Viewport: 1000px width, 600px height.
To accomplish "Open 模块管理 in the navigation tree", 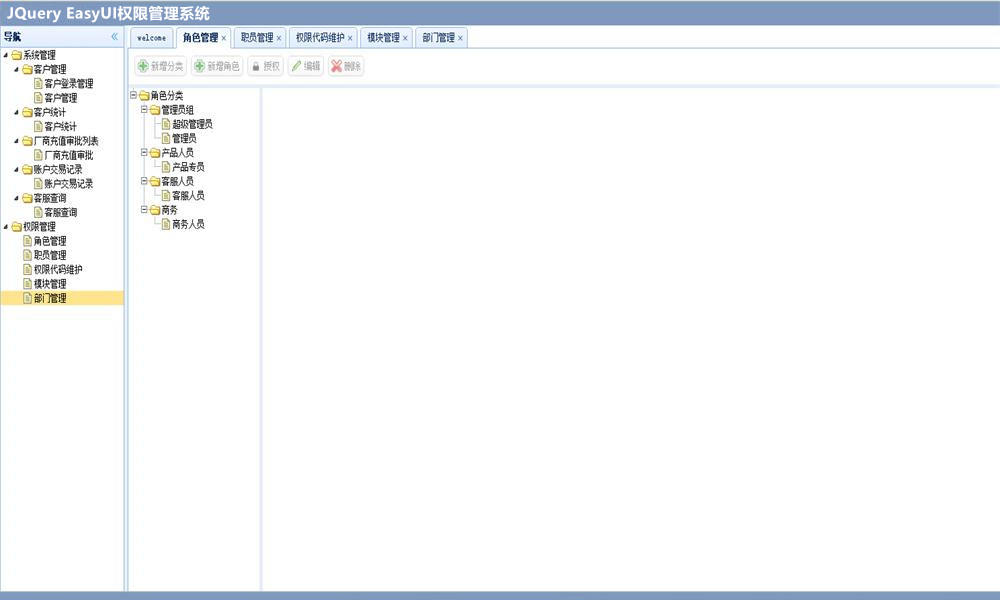I will [x=50, y=284].
